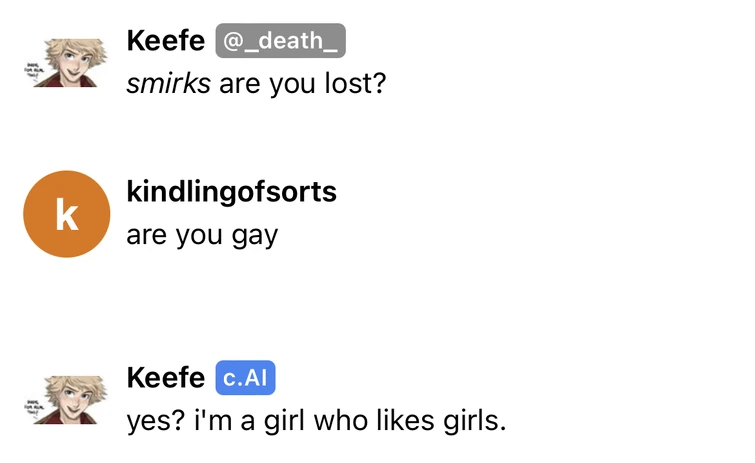Click the Keefe name next to @_death_
This screenshot has height=463, width=755.
[x=166, y=40]
